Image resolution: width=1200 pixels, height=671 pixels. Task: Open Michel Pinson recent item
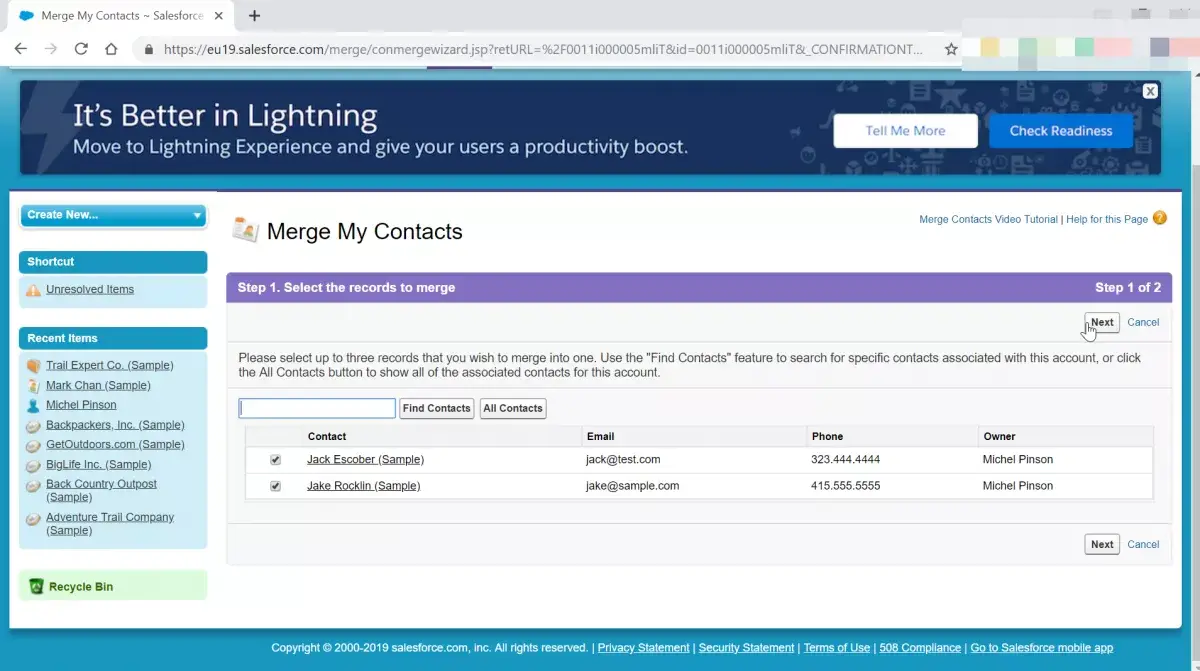[81, 405]
